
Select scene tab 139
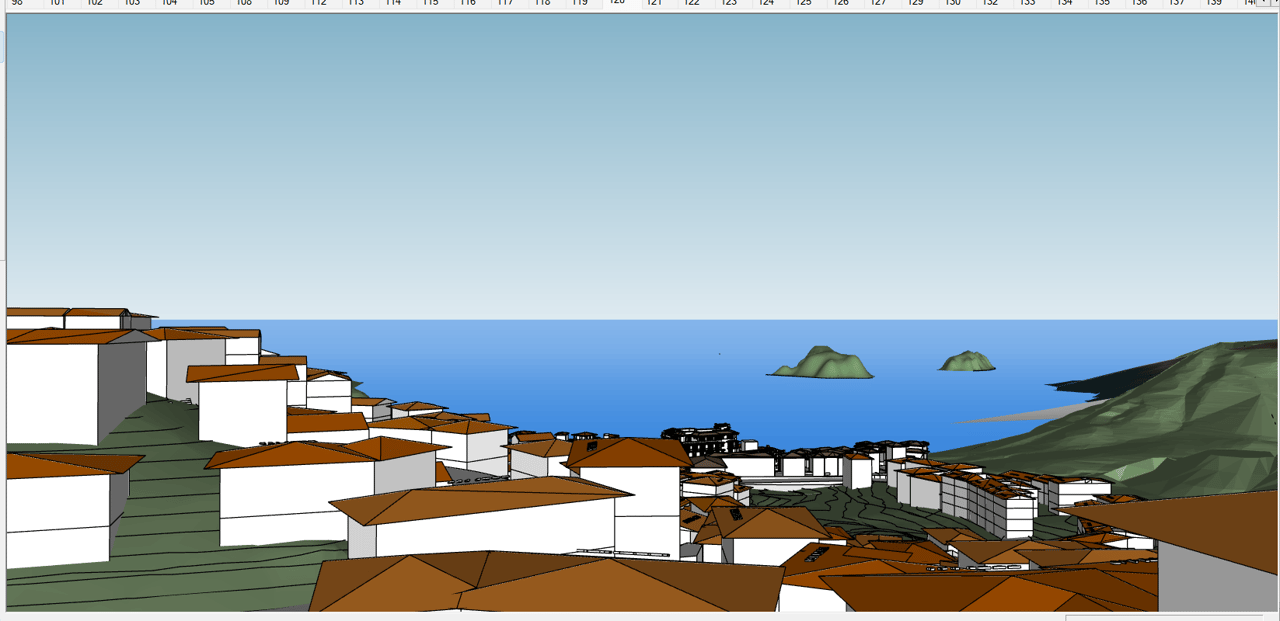[1214, 3]
